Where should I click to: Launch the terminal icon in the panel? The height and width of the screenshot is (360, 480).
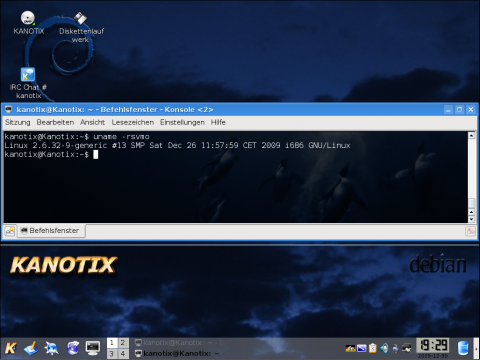[93, 348]
